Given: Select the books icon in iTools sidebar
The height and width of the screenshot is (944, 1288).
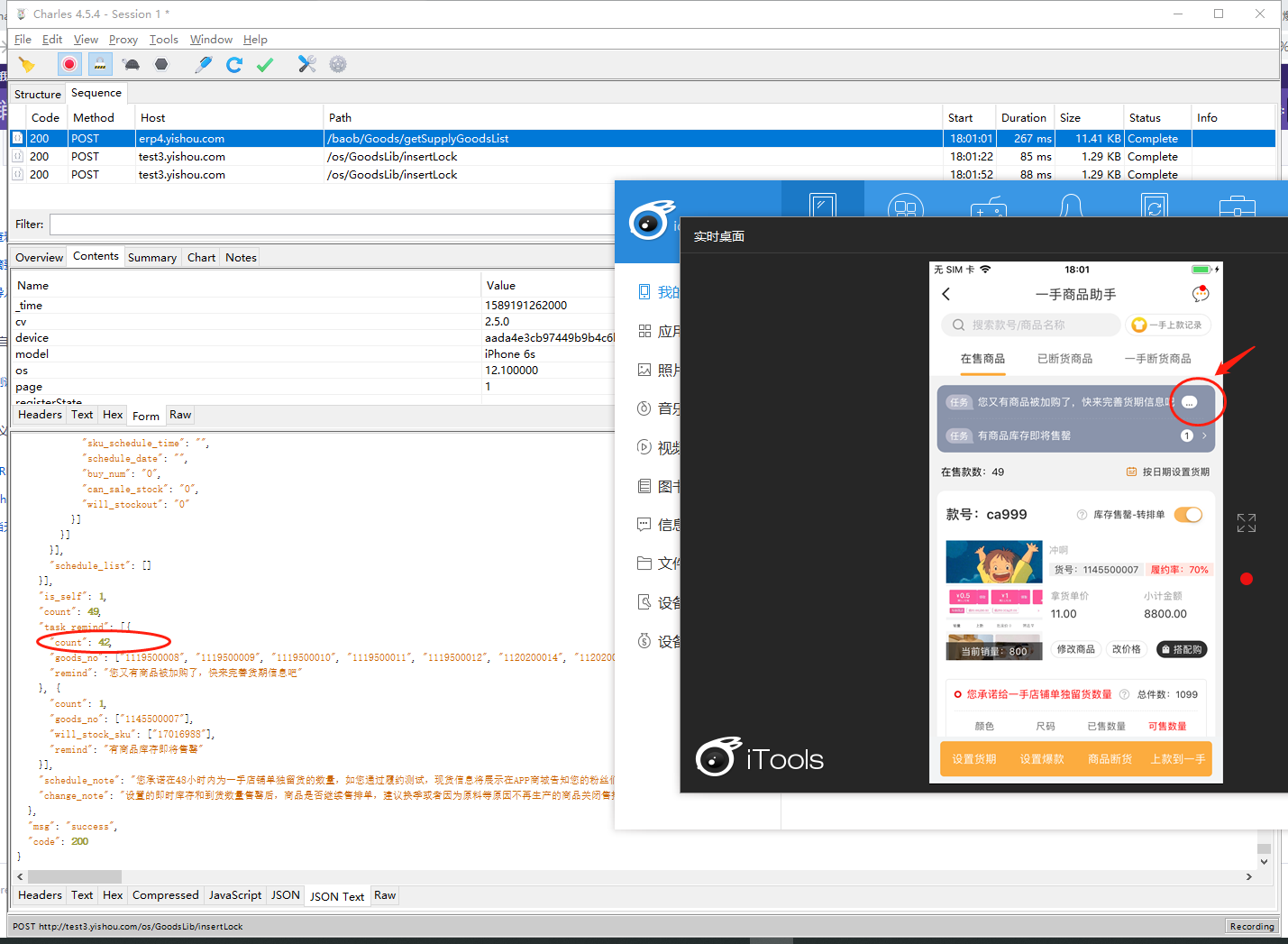Looking at the screenshot, I should click(x=644, y=486).
